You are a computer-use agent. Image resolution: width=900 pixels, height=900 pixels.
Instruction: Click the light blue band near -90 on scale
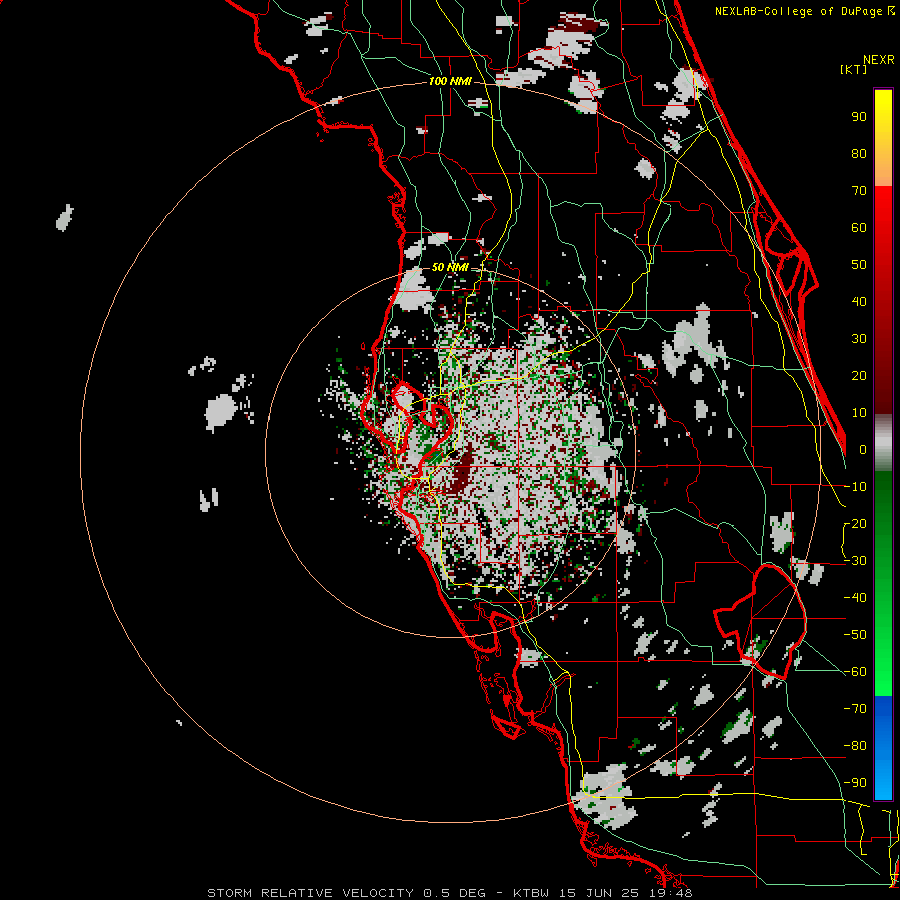tap(883, 781)
